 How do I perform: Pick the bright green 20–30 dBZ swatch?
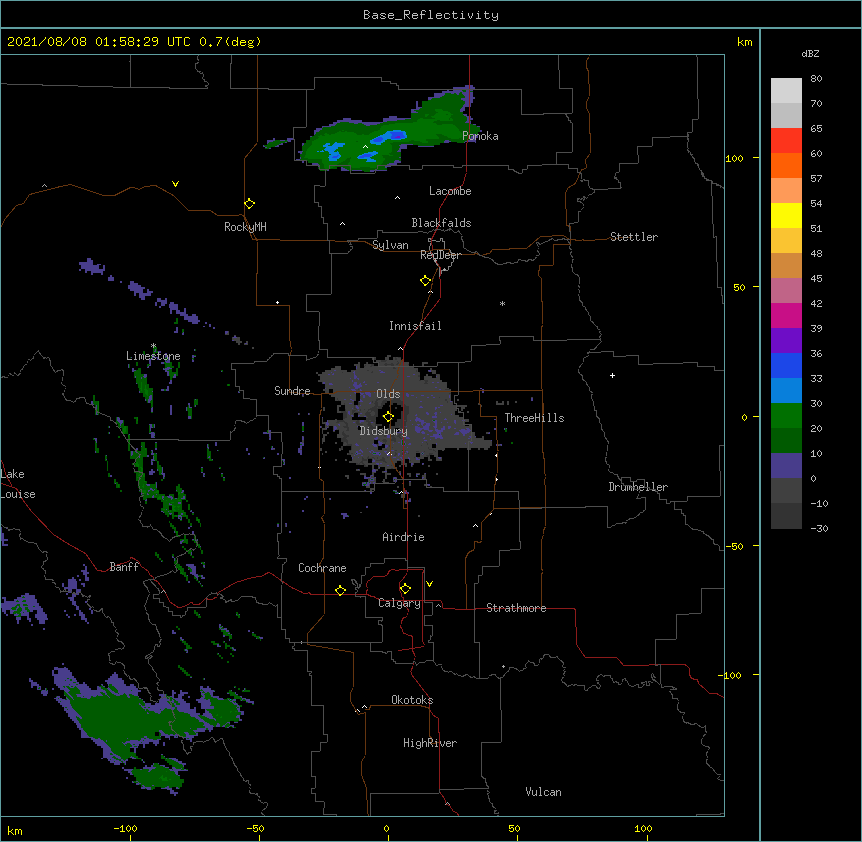click(786, 416)
